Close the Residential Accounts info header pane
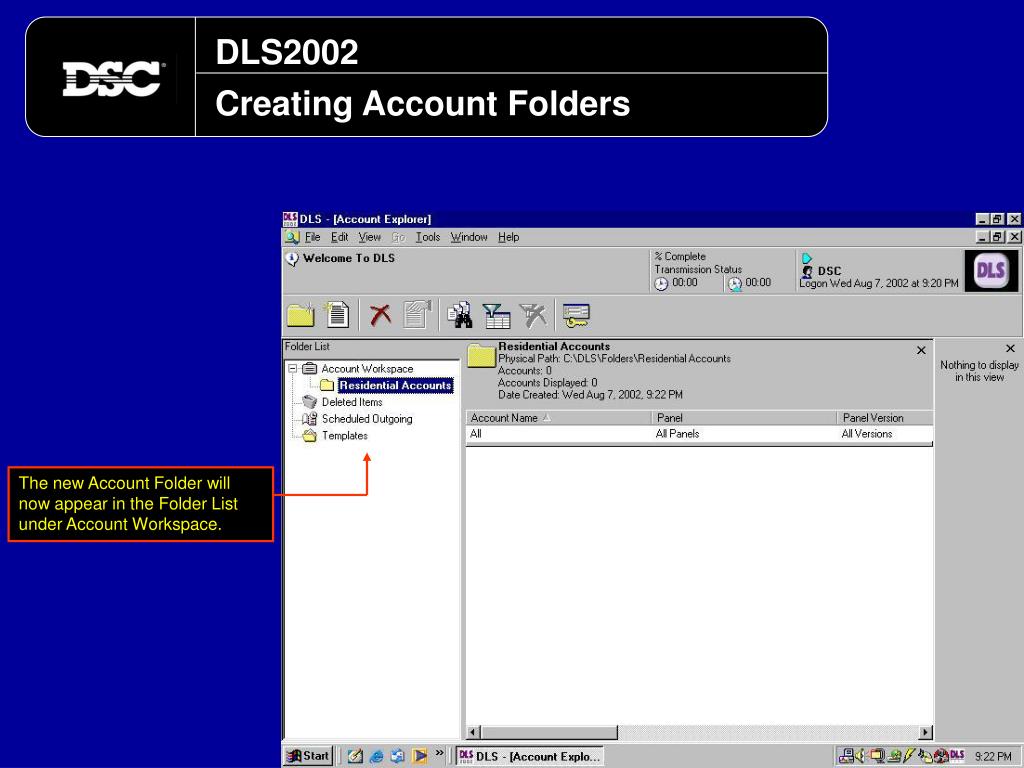The height and width of the screenshot is (768, 1024). (x=921, y=351)
